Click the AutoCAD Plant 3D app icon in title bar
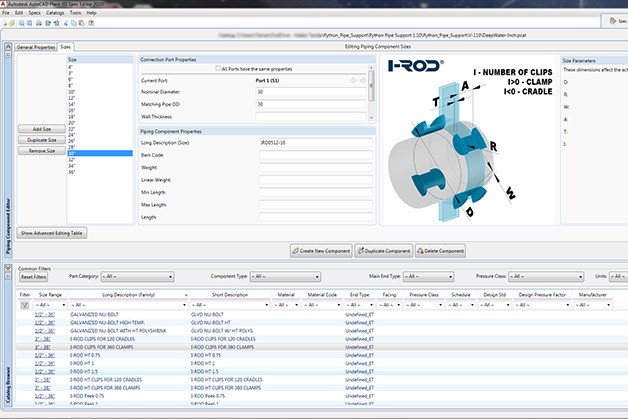 (x=5, y=4)
